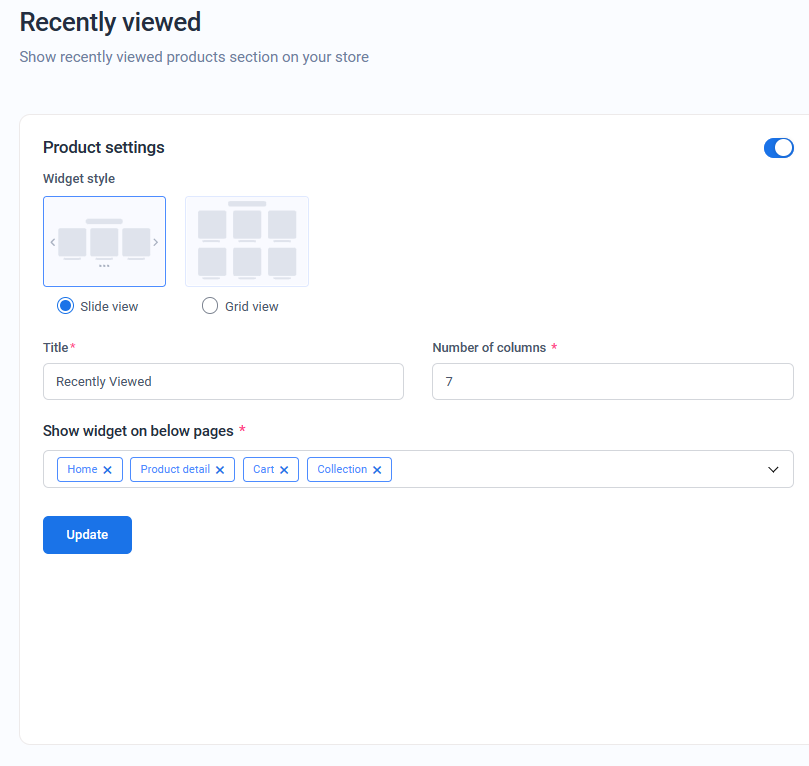
Task: Click the left arrow in slide preview
Action: click(52, 242)
